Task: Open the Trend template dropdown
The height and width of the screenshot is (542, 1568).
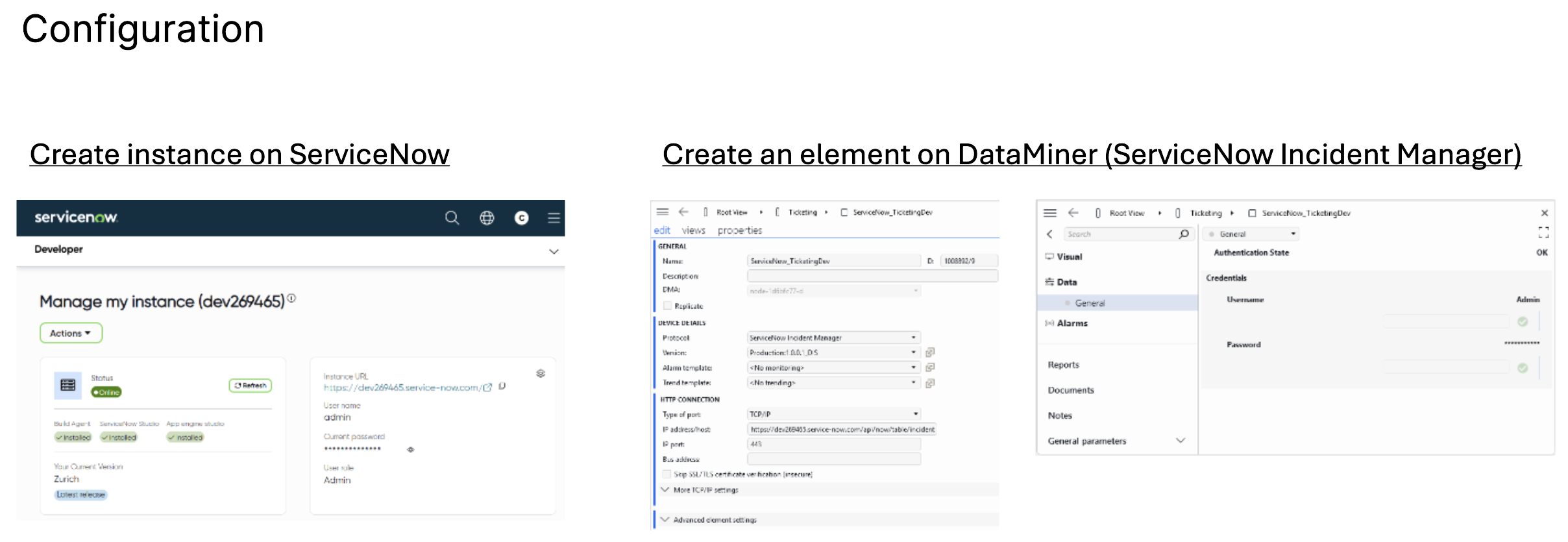Action: tap(834, 383)
